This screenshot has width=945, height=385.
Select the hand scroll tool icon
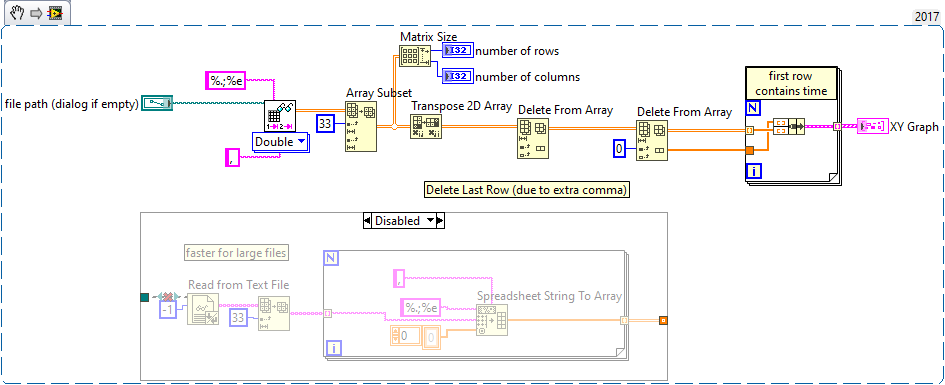17,12
